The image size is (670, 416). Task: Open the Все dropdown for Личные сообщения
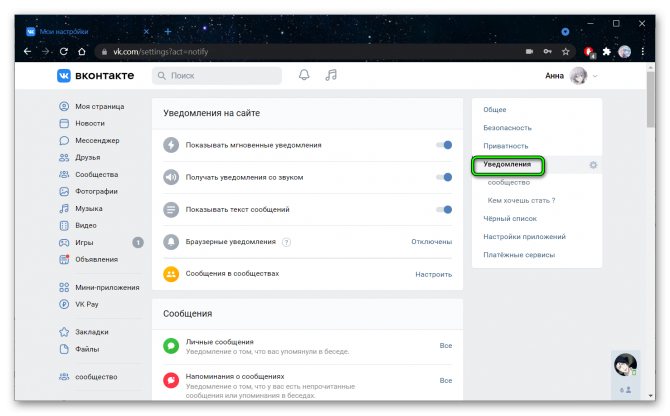coord(446,346)
